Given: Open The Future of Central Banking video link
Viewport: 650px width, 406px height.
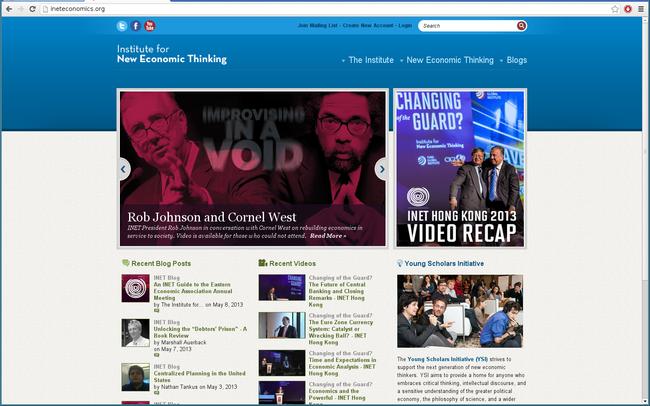Looking at the screenshot, I should (337, 294).
